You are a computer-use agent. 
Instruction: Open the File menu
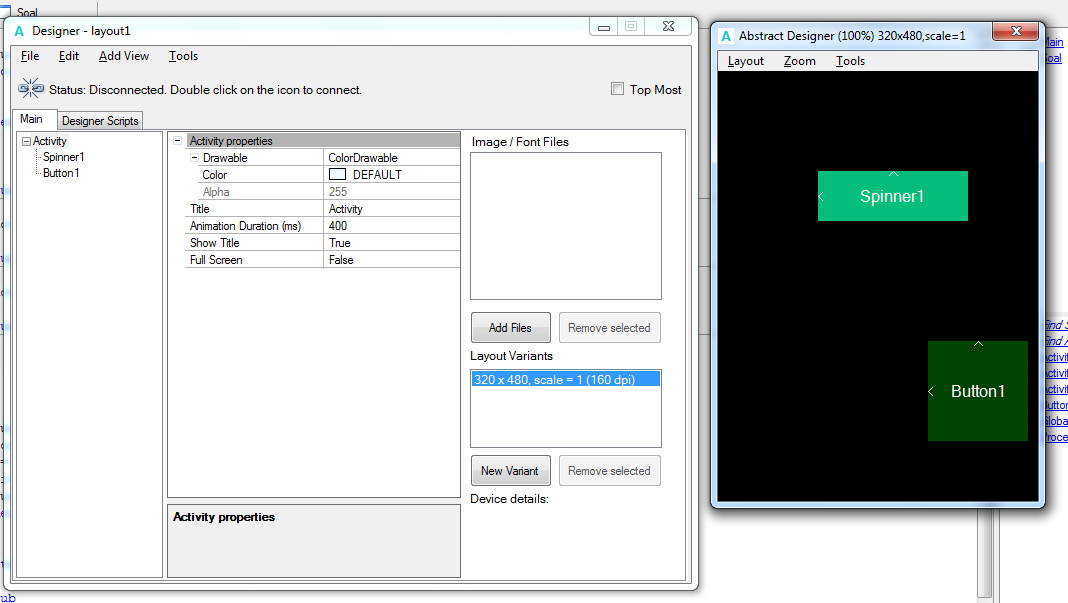pyautogui.click(x=30, y=56)
